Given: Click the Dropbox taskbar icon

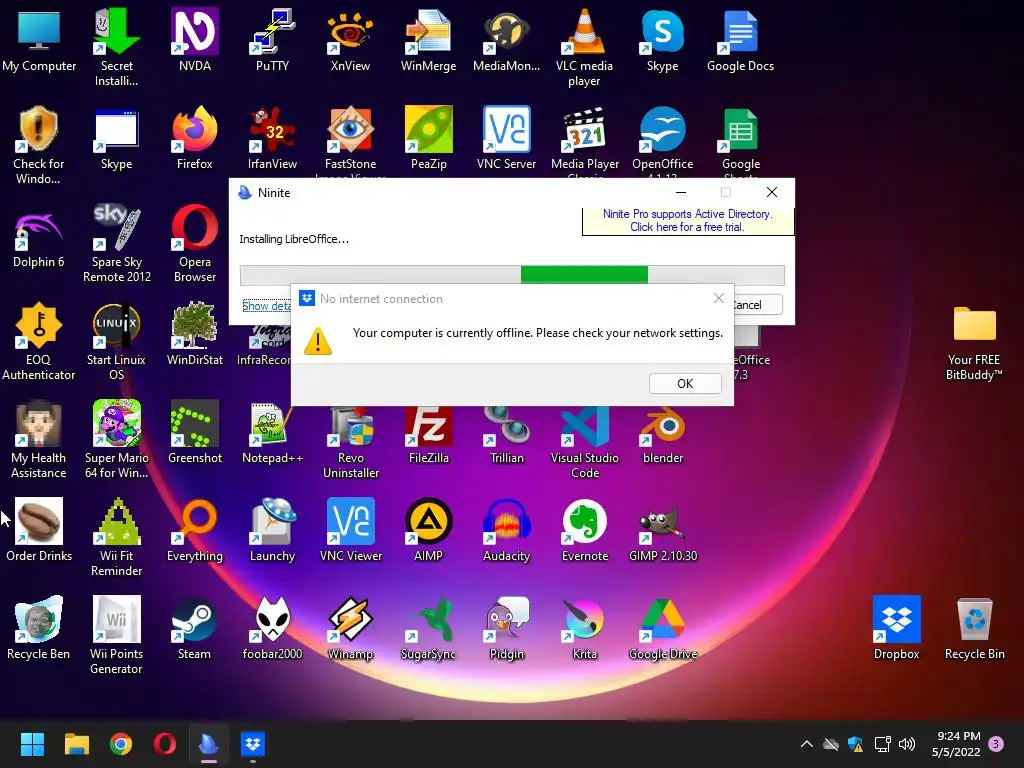Looking at the screenshot, I should (253, 744).
